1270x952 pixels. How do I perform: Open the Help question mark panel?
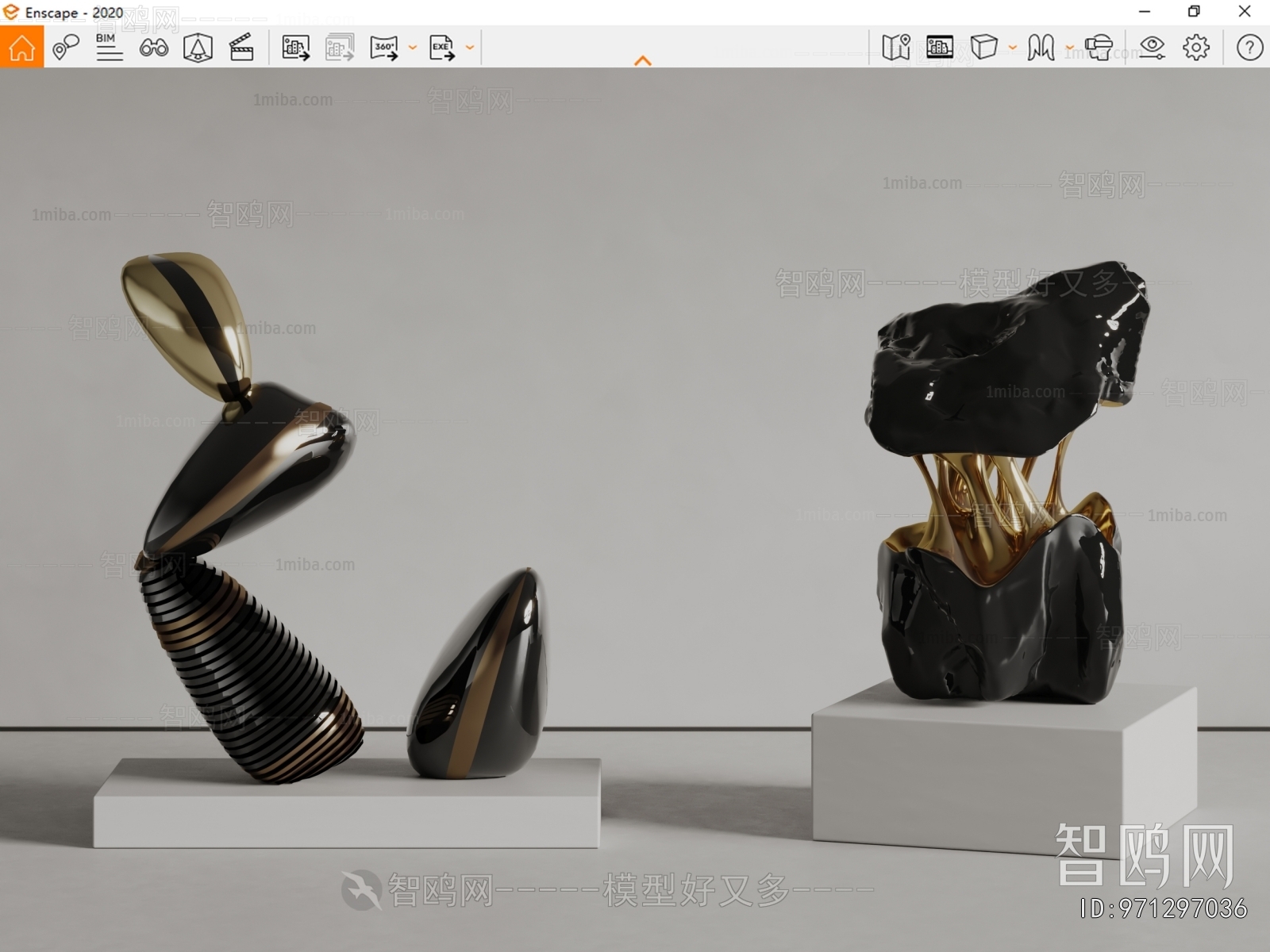tap(1249, 48)
